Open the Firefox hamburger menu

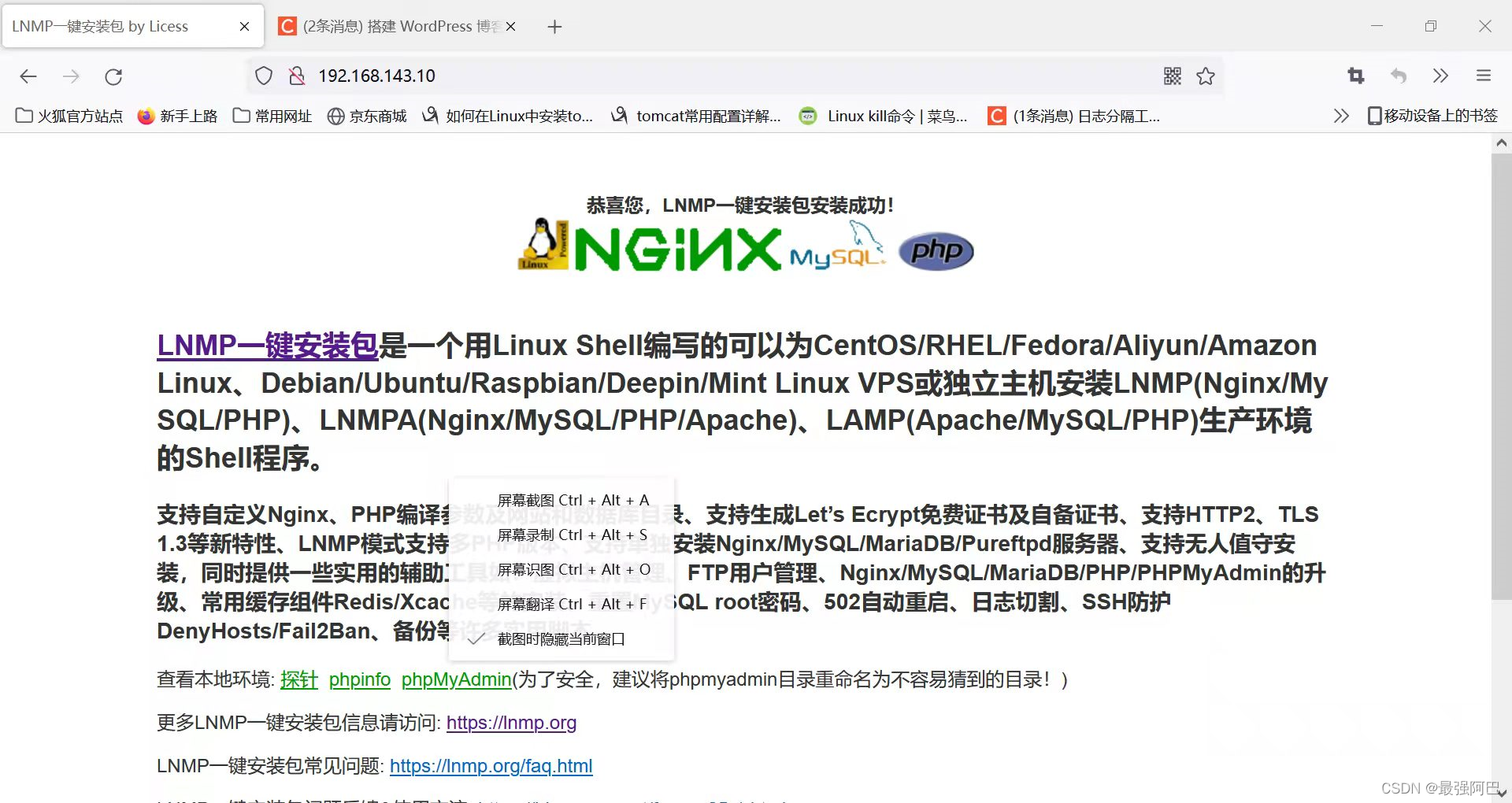tap(1484, 76)
